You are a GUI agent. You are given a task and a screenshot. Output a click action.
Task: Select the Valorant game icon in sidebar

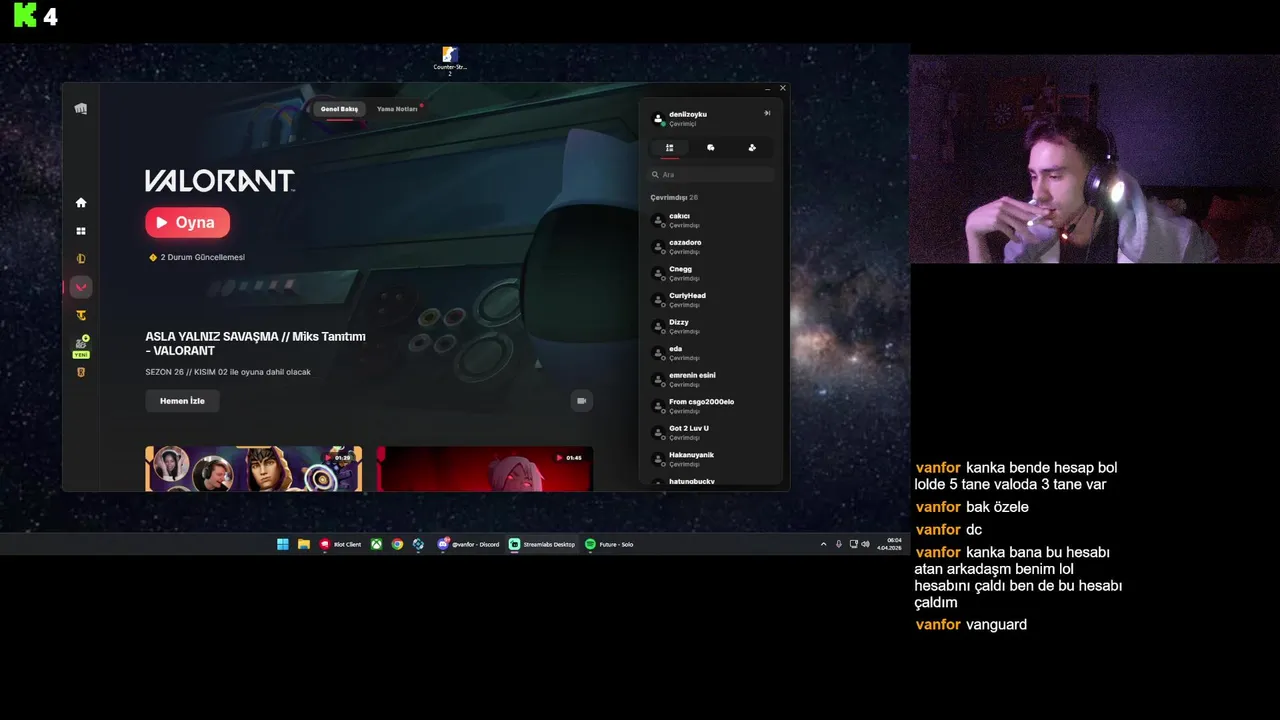[x=81, y=287]
